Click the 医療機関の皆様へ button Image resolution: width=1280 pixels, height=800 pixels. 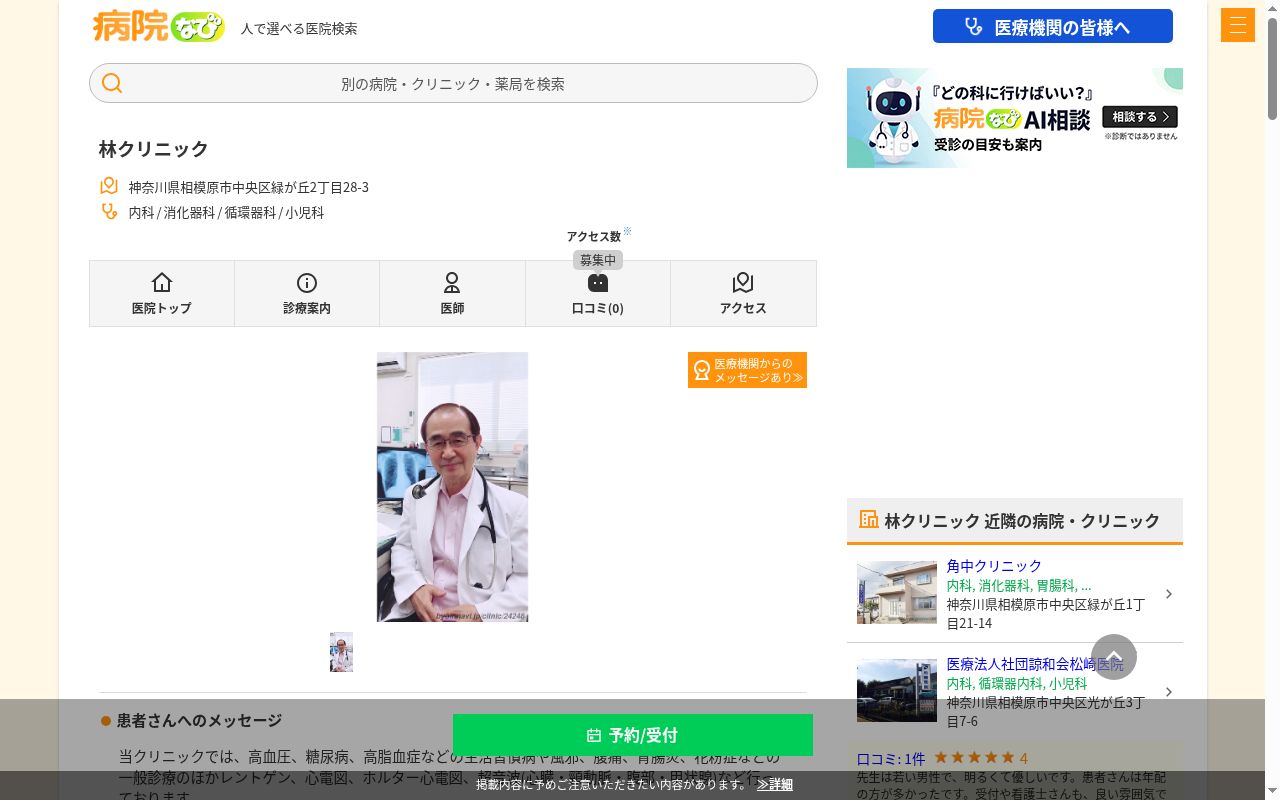click(1053, 26)
